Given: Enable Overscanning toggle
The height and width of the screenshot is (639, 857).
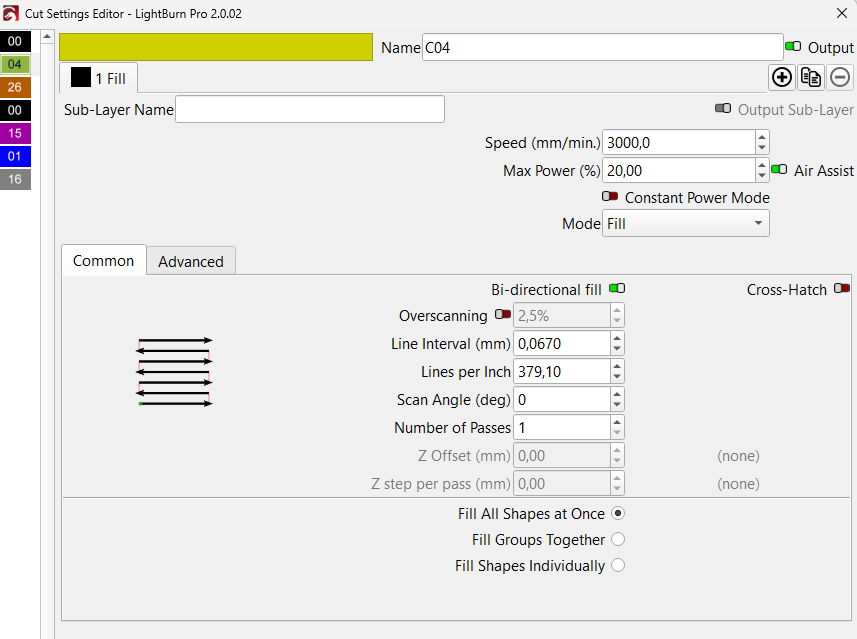Looking at the screenshot, I should tap(503, 314).
